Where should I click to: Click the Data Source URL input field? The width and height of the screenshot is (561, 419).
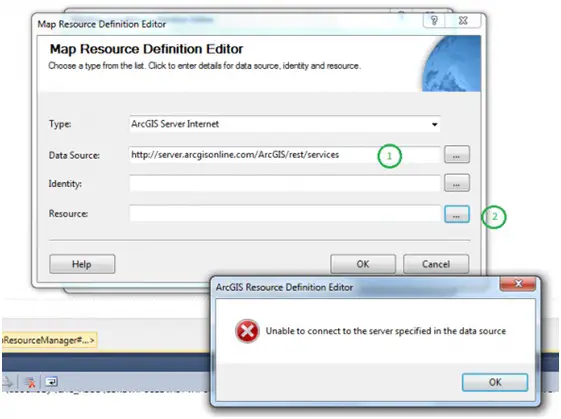tap(285, 155)
